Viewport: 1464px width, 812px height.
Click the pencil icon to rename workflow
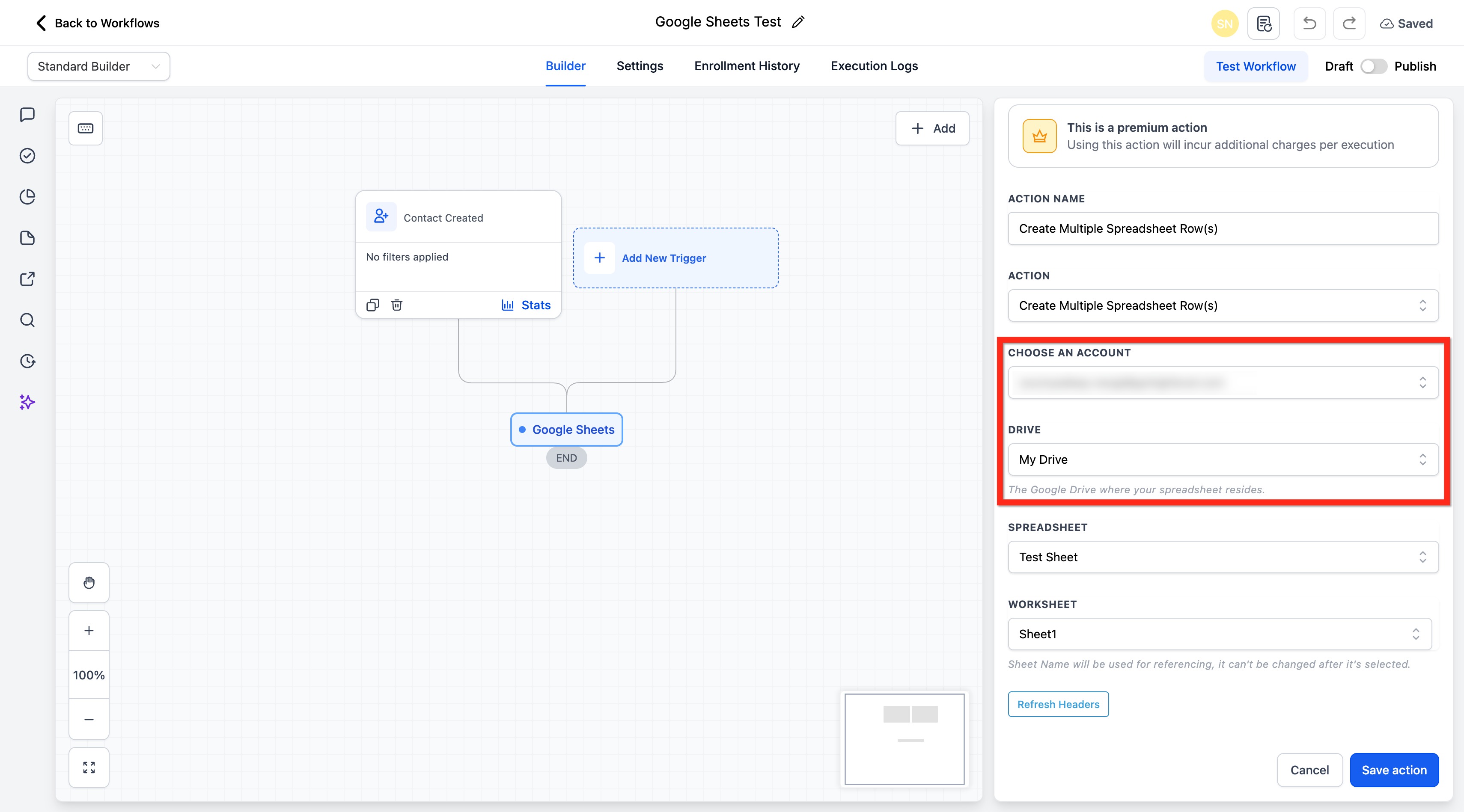coord(798,22)
